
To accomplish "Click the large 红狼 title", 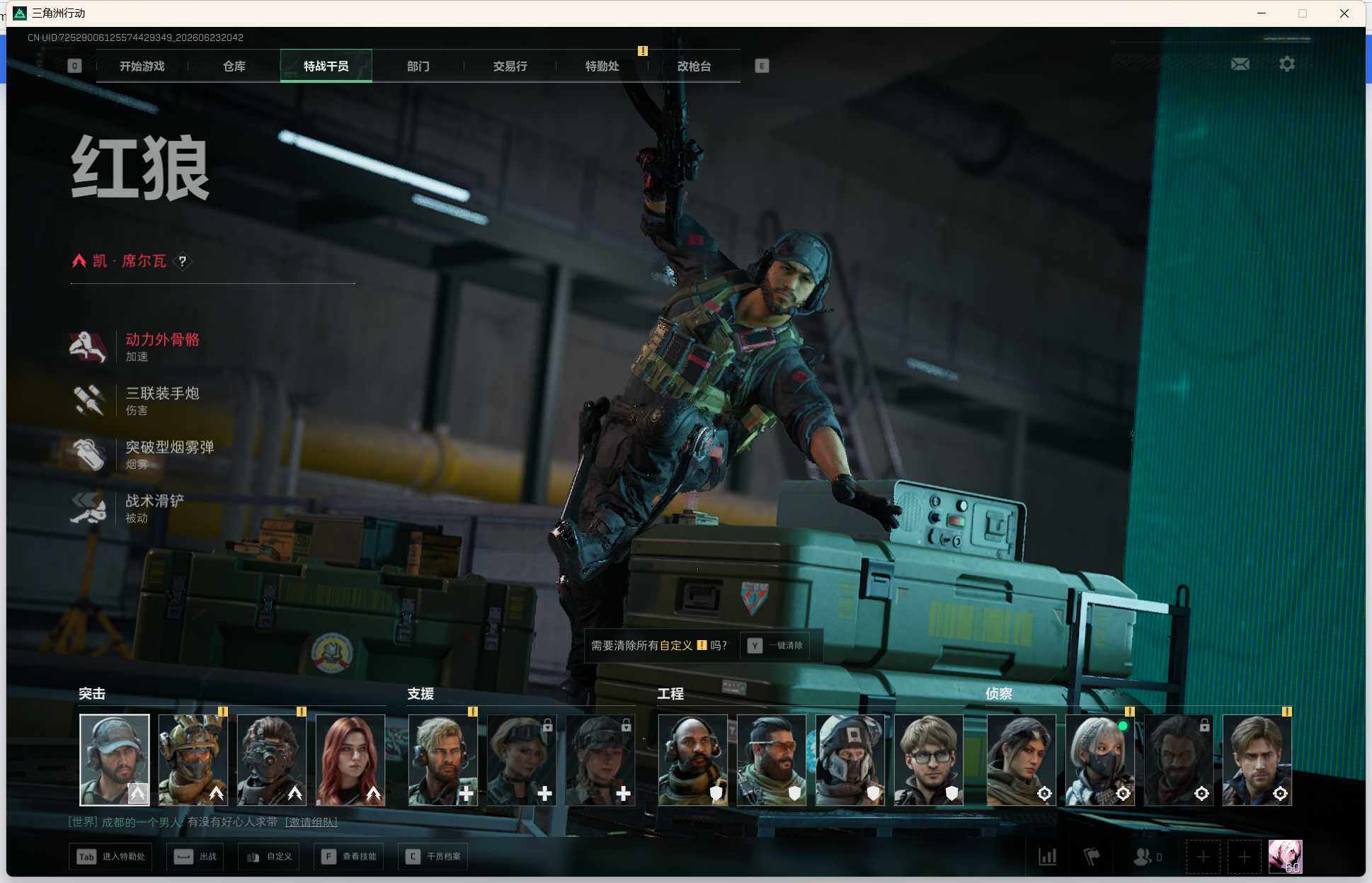I will pyautogui.click(x=140, y=169).
